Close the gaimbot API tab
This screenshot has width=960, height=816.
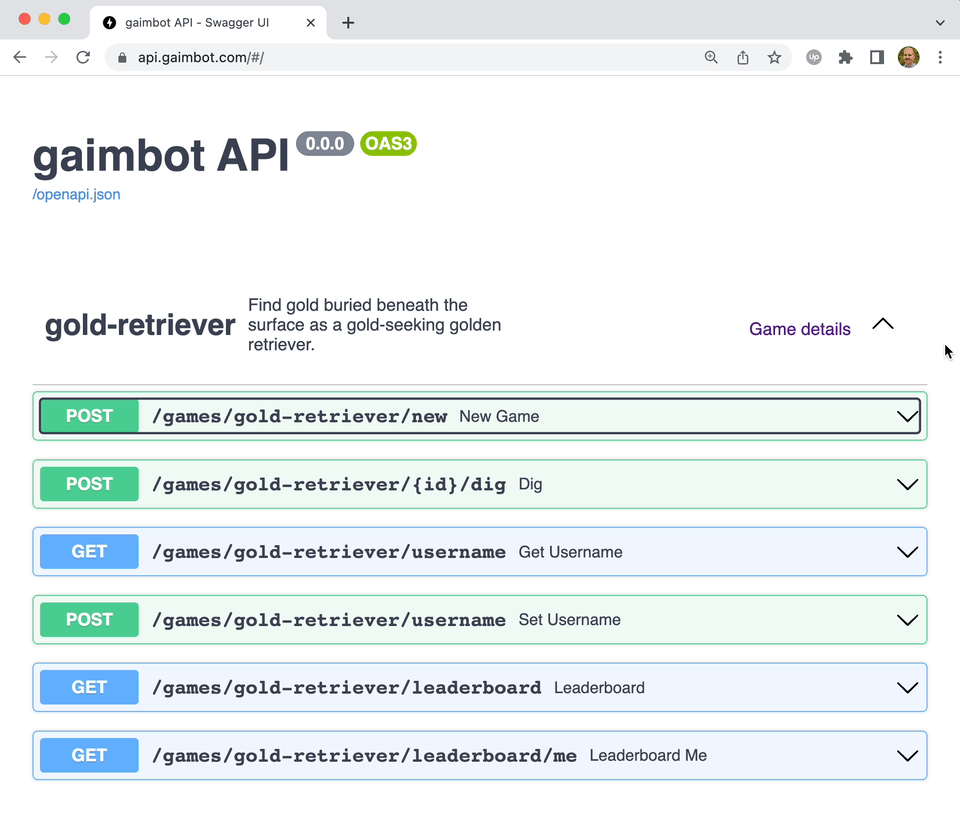310,23
